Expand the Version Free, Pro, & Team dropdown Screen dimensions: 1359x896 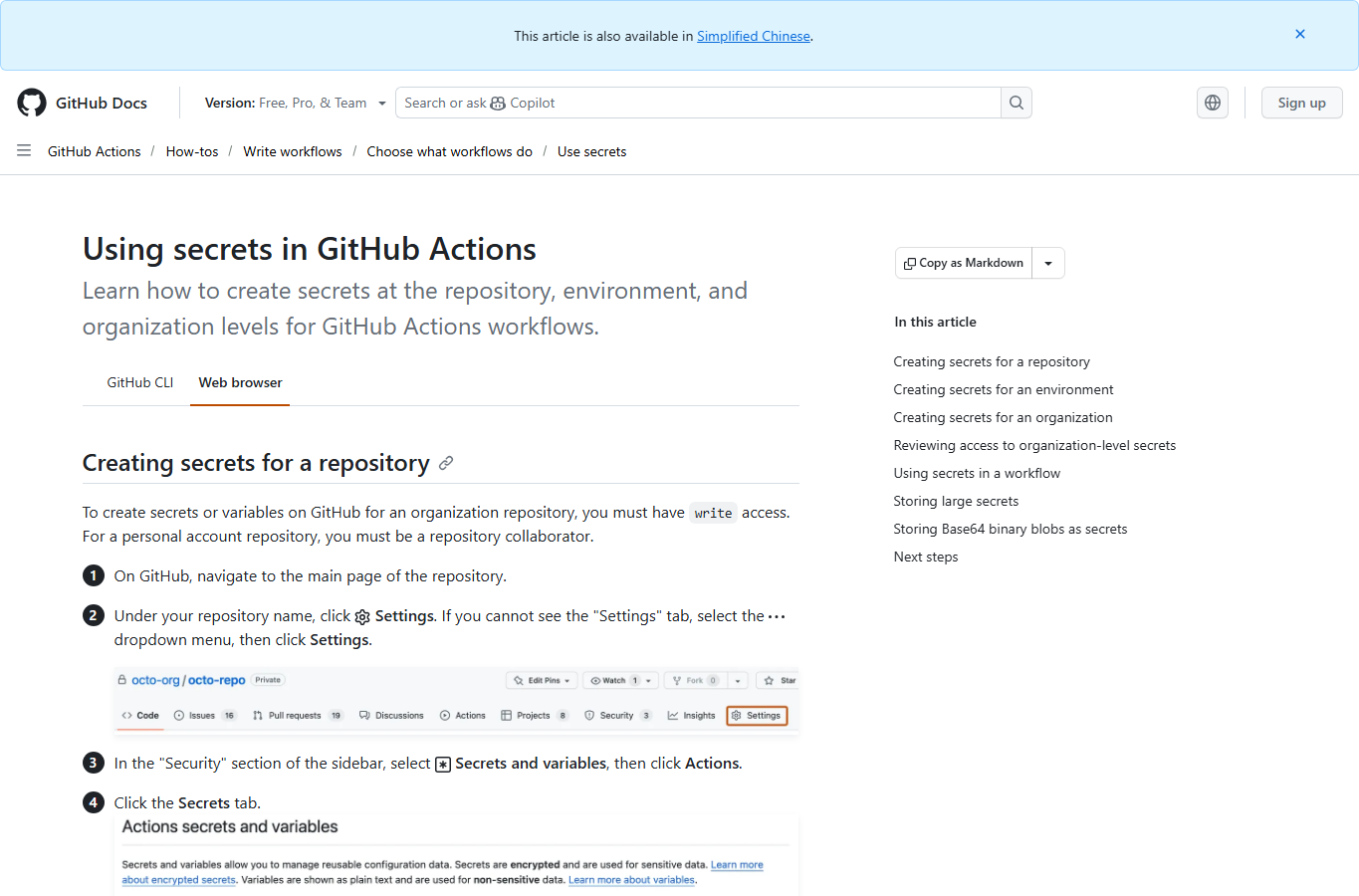[296, 103]
